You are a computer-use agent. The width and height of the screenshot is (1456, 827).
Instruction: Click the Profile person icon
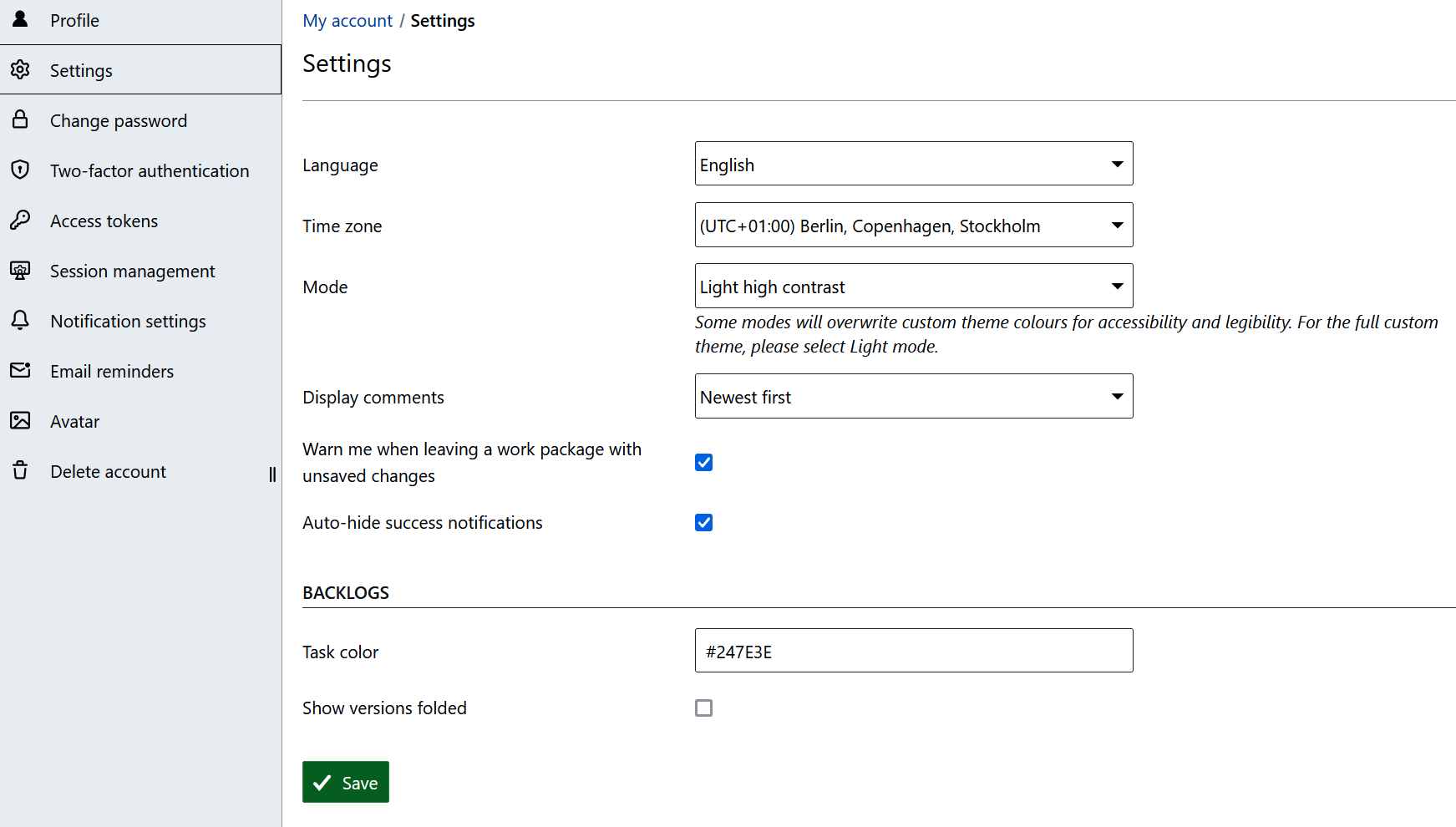click(x=20, y=19)
